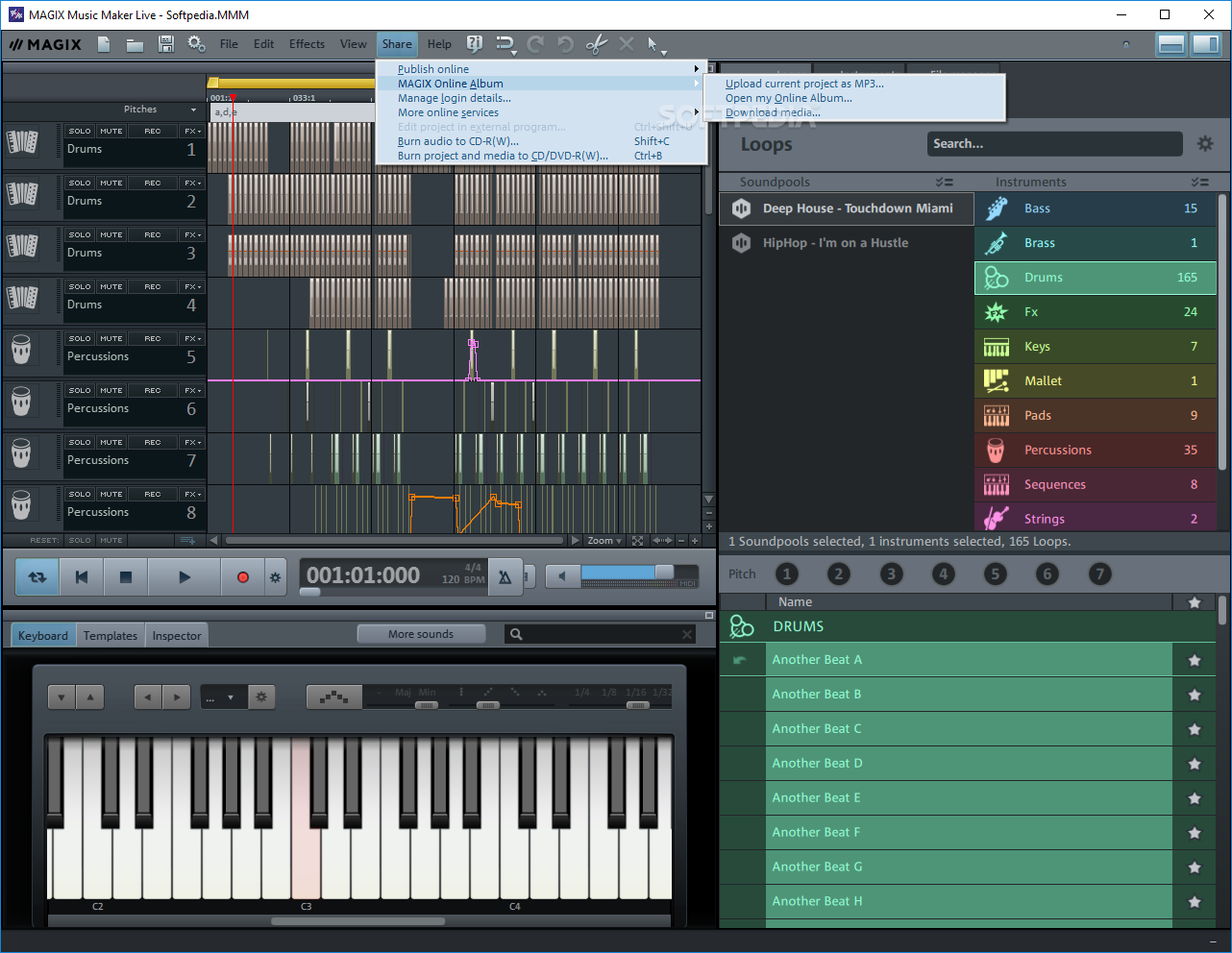Click the master volume slider handle

tap(664, 573)
